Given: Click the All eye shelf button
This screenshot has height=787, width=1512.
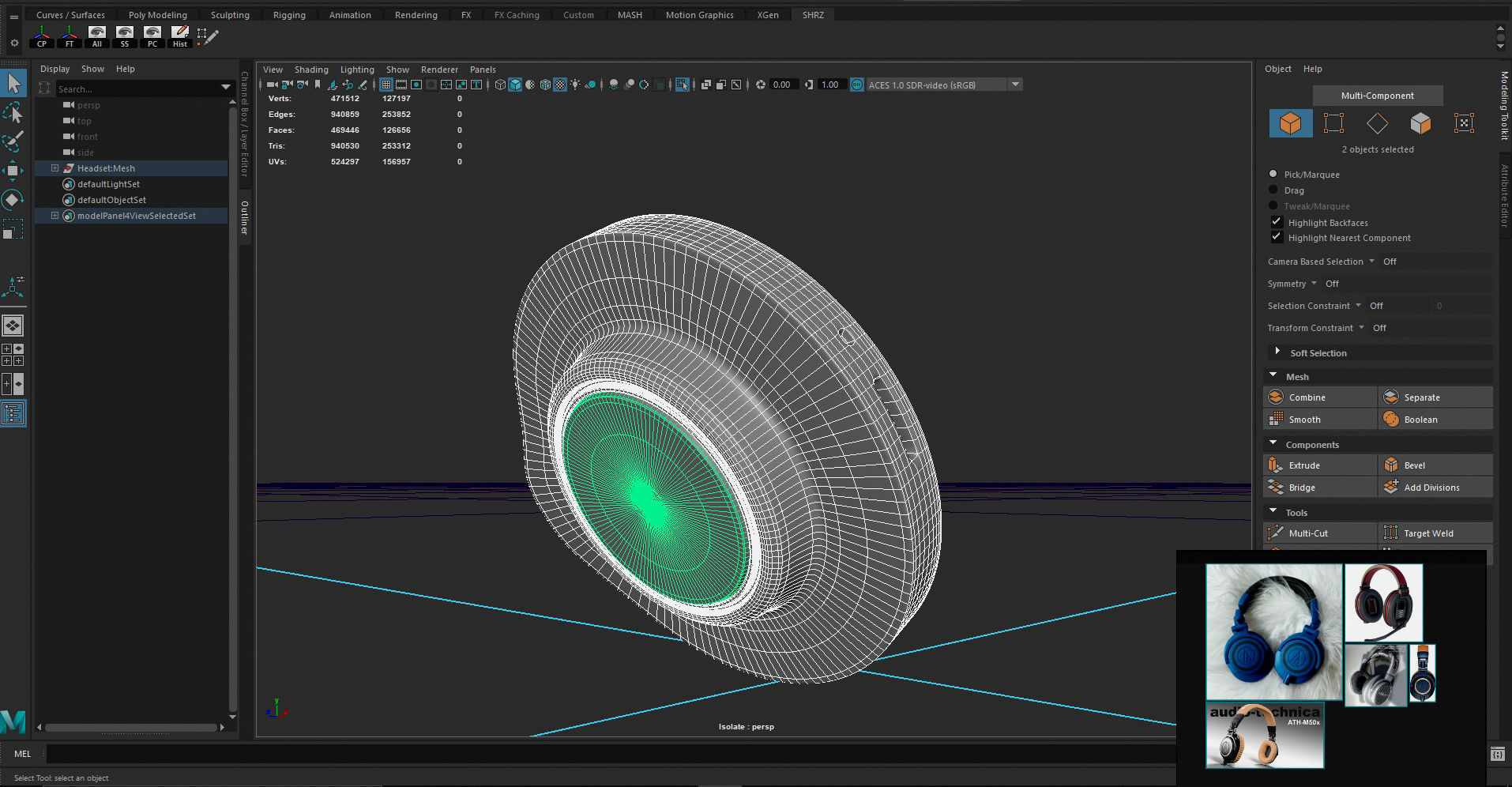Looking at the screenshot, I should click(97, 36).
